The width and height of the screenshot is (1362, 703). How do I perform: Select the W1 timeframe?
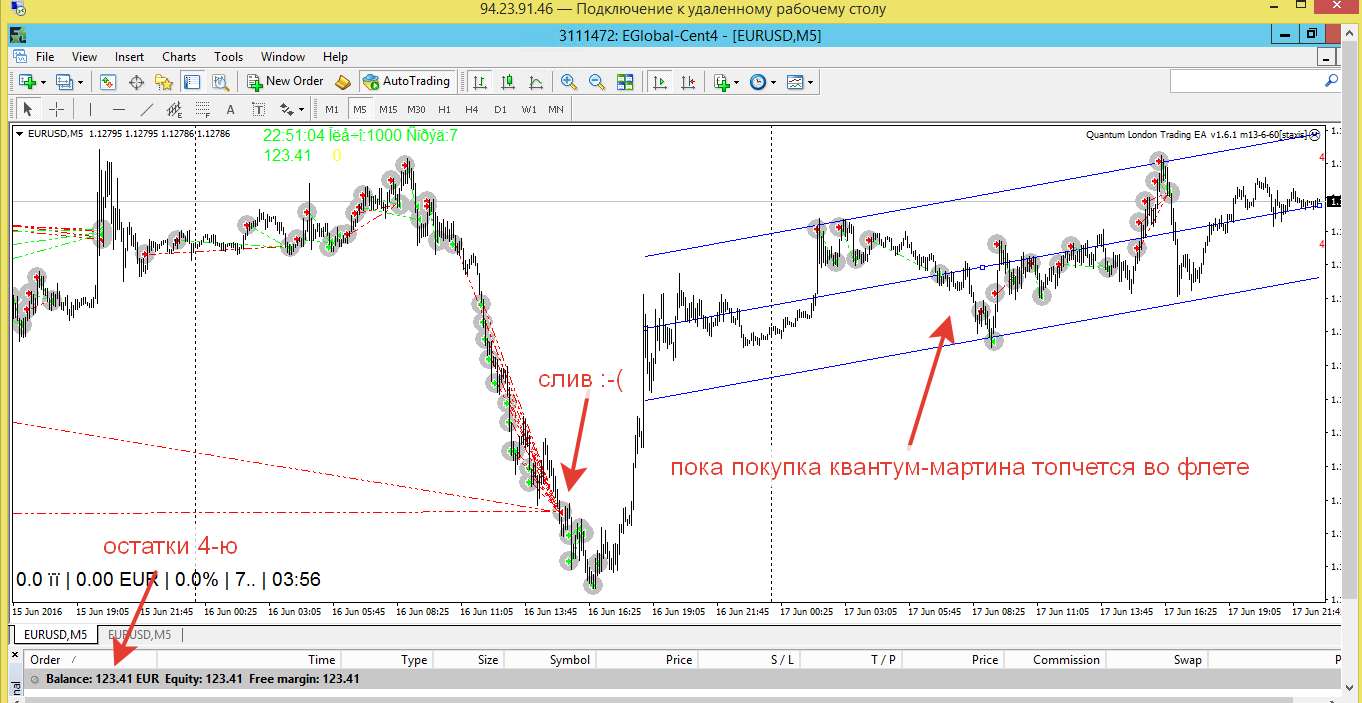pyautogui.click(x=528, y=109)
